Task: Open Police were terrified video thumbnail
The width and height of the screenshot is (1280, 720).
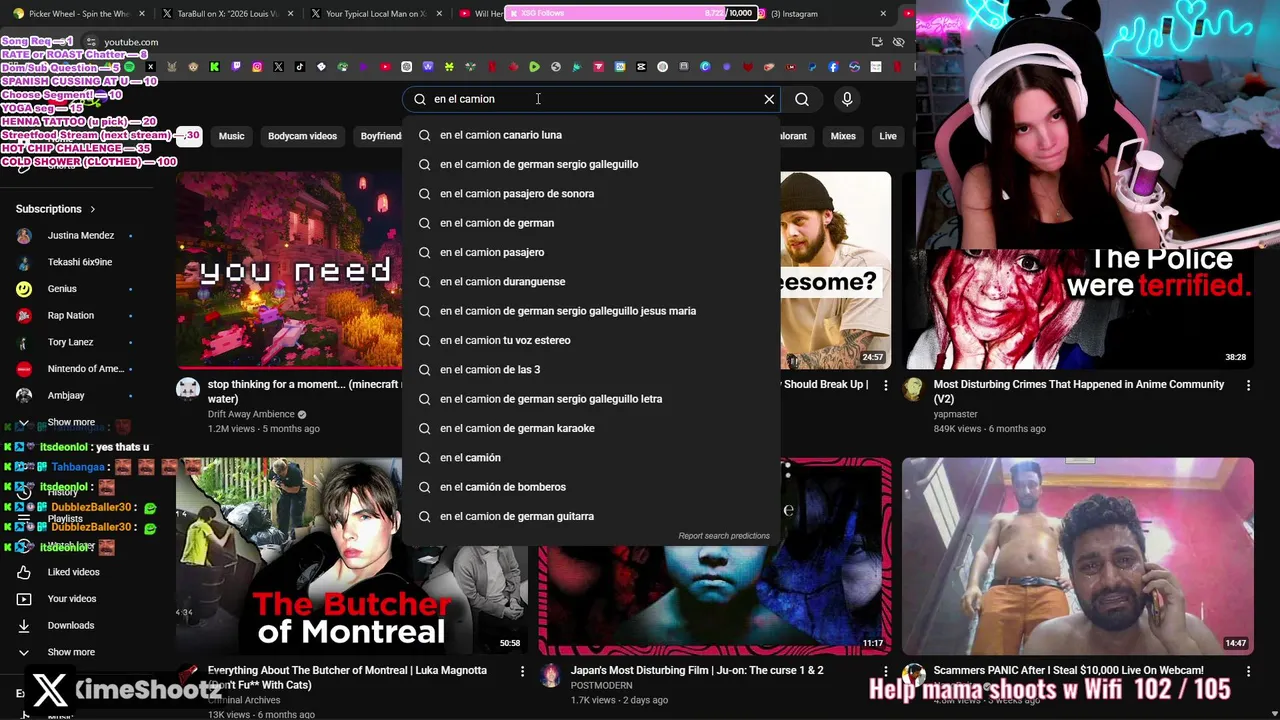Action: click(1077, 270)
